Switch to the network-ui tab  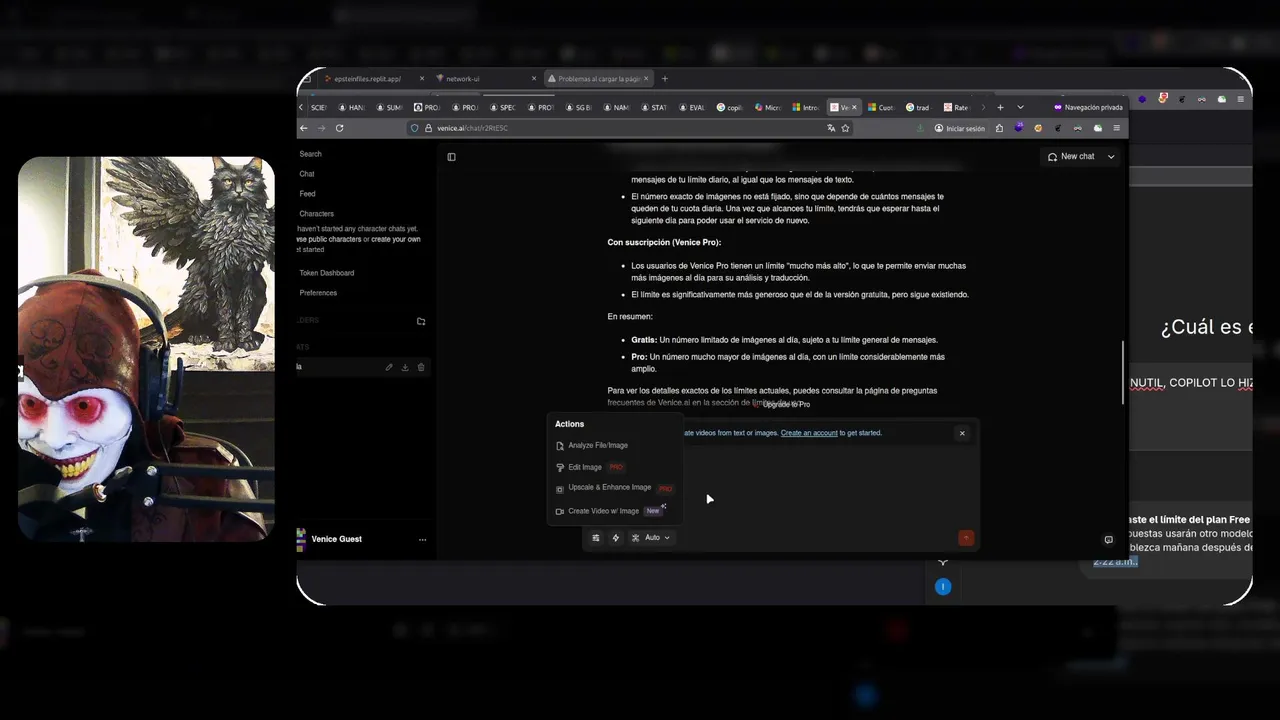[x=487, y=79]
